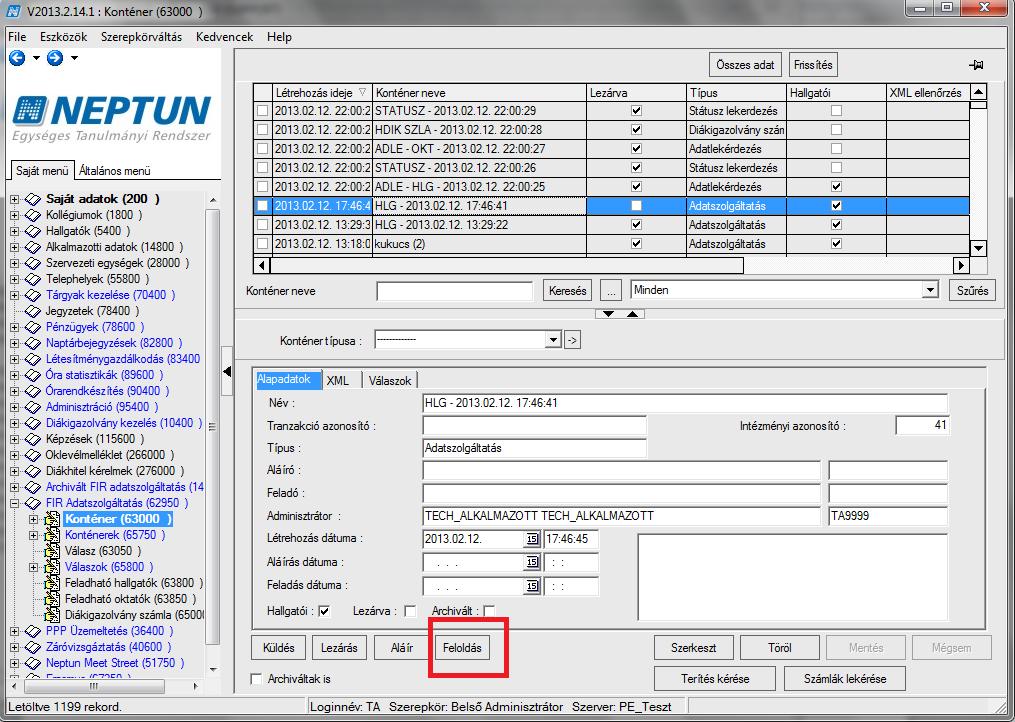Check the row checkbox for kukucs (2)

[x=262, y=244]
